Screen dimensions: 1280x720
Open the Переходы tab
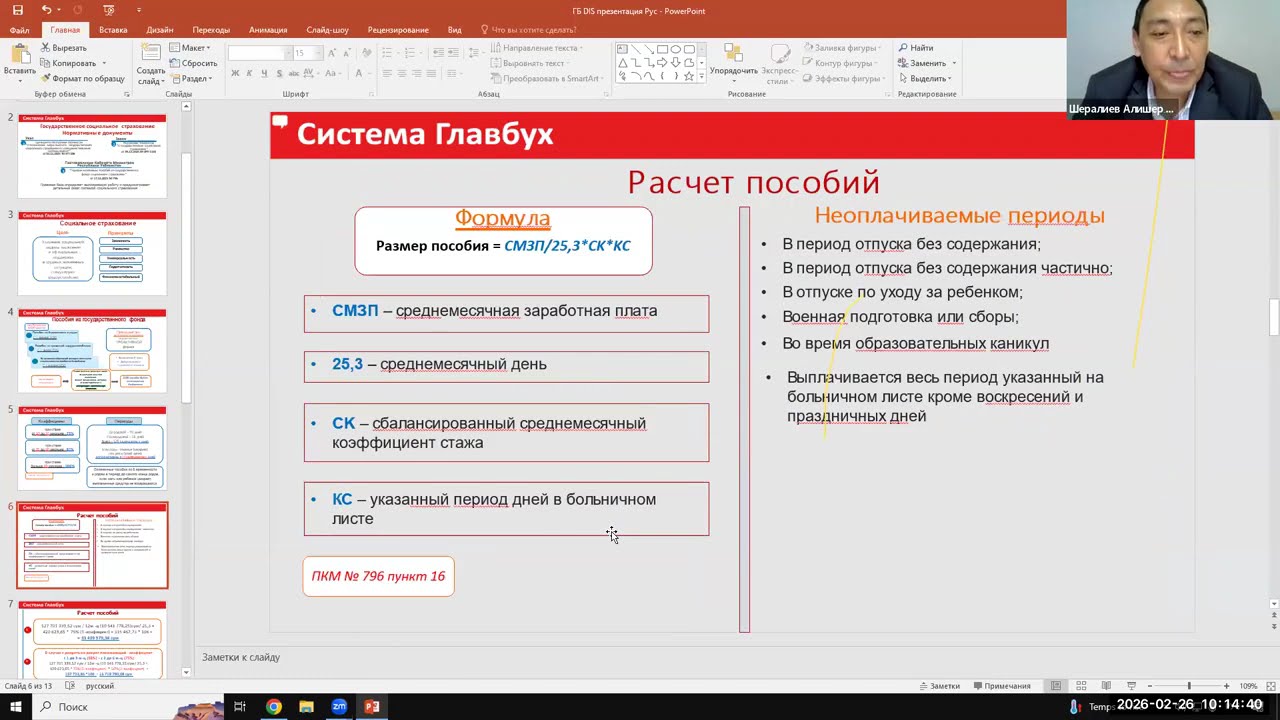click(x=211, y=30)
